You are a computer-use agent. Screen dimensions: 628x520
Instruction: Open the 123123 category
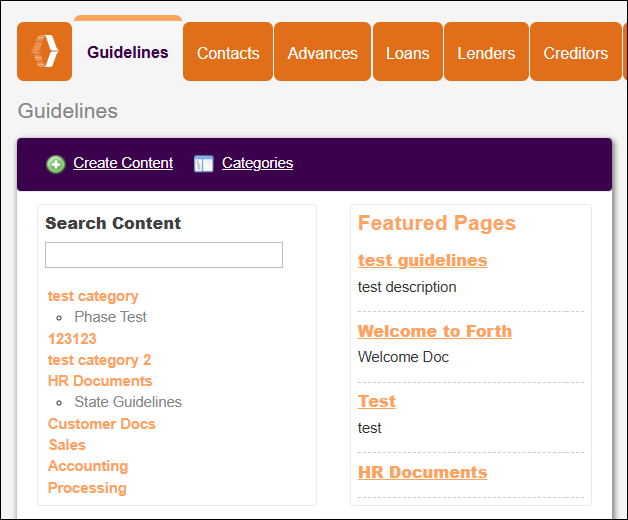pyautogui.click(x=72, y=339)
